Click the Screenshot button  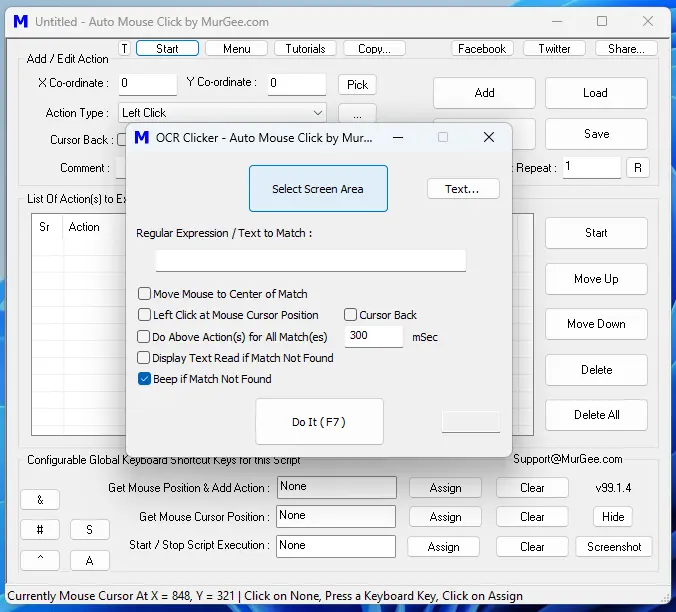[614, 547]
